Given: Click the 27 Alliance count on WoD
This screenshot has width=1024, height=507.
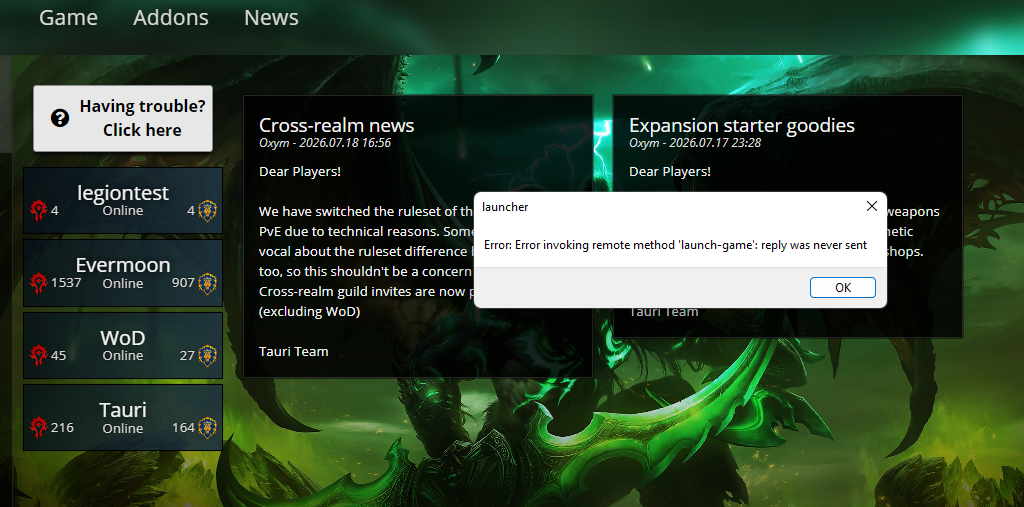Looking at the screenshot, I should [187, 356].
